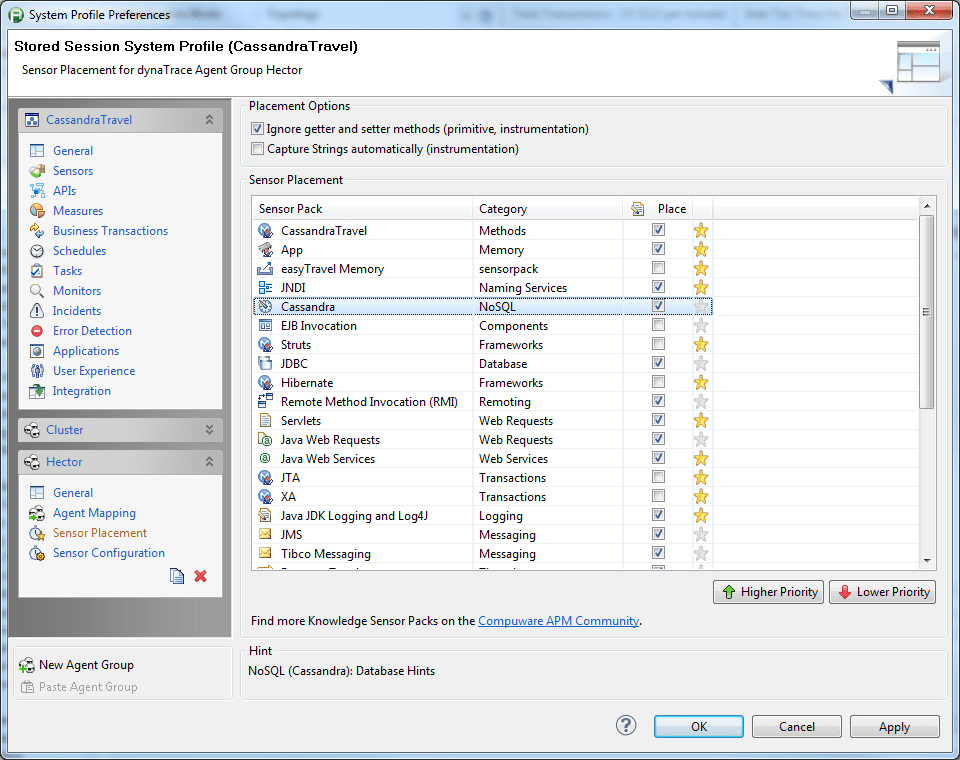
Task: Enable Capture Strings automatically checkbox
Action: (x=257, y=149)
